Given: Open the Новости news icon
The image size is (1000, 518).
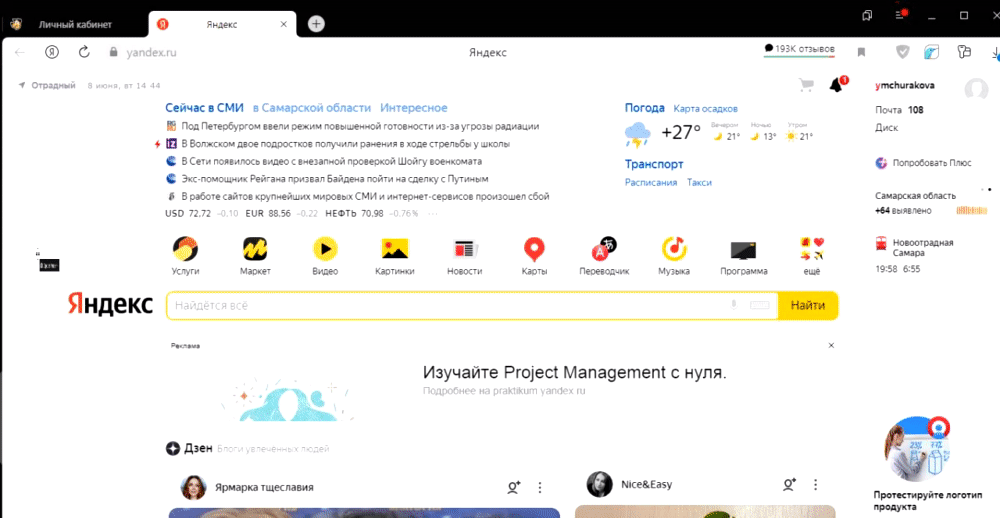Looking at the screenshot, I should coord(464,249).
